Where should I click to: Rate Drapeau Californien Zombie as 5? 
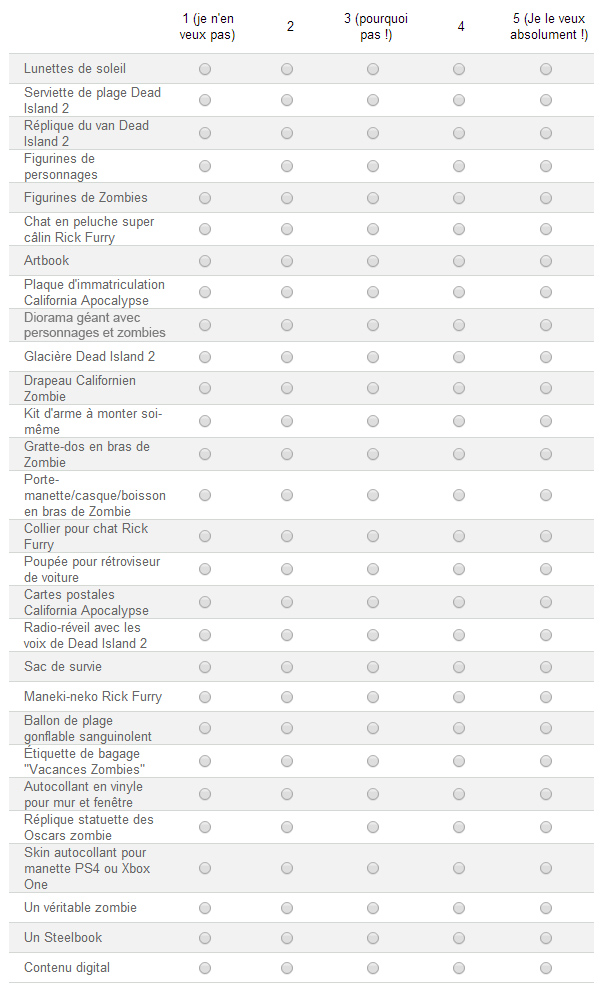(x=546, y=388)
